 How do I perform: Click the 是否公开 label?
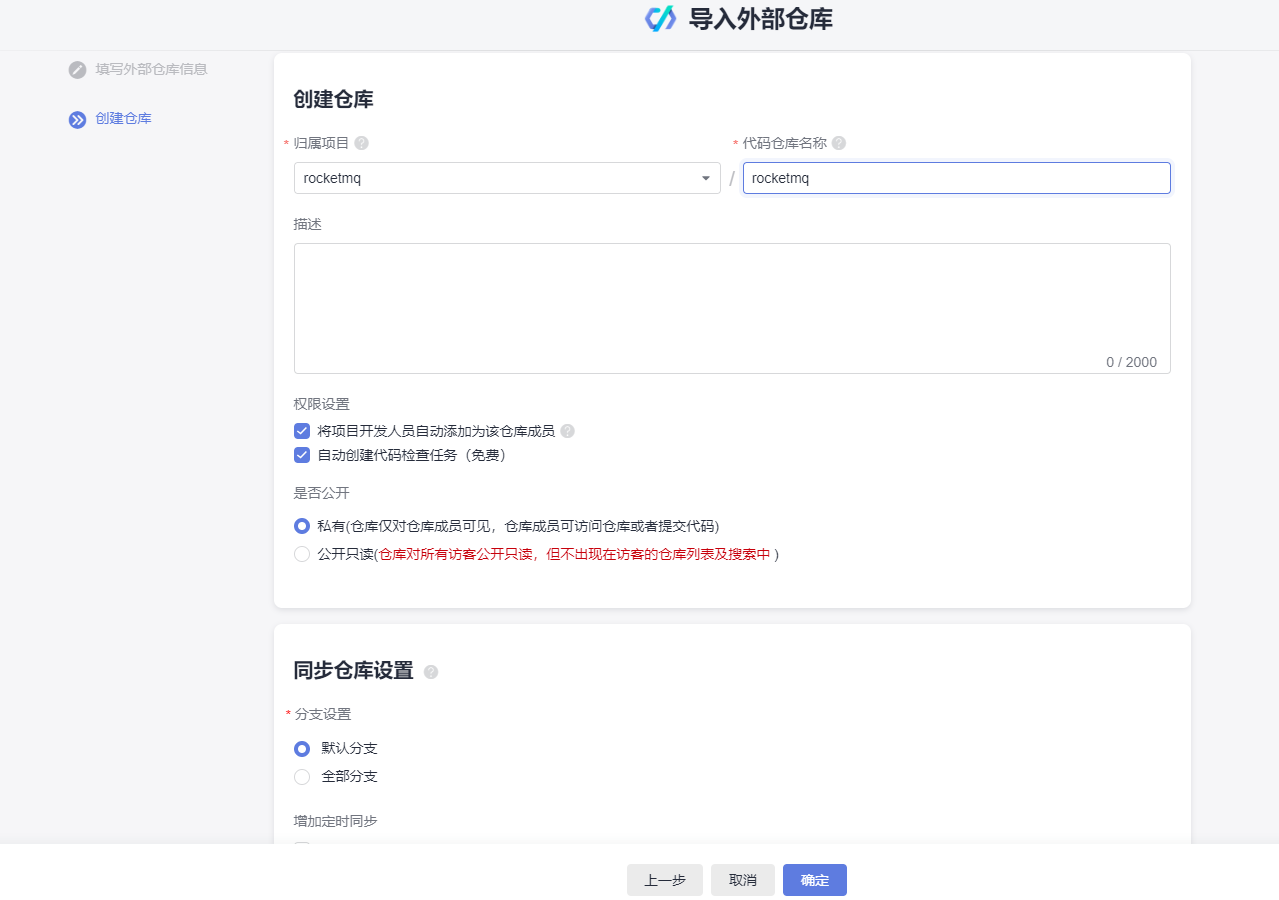pyautogui.click(x=322, y=493)
